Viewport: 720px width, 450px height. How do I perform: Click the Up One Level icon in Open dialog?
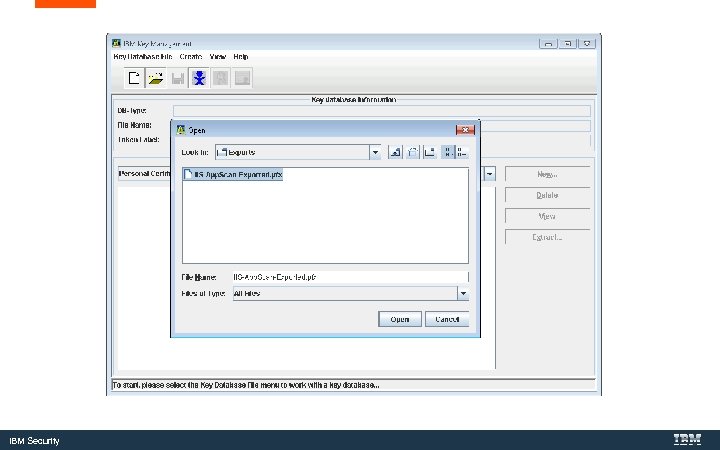tap(395, 152)
